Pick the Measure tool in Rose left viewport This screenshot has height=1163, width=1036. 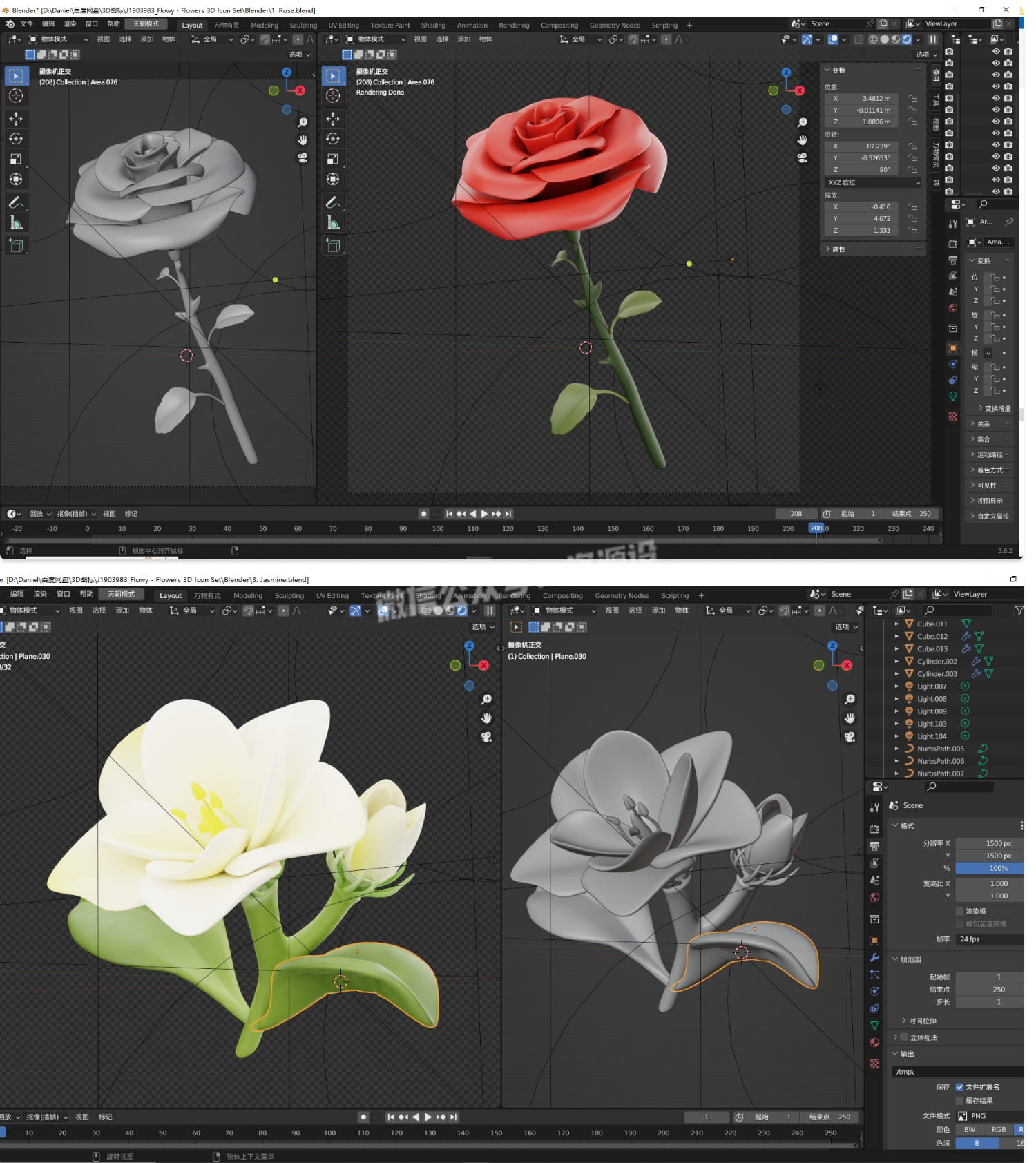pyautogui.click(x=16, y=222)
